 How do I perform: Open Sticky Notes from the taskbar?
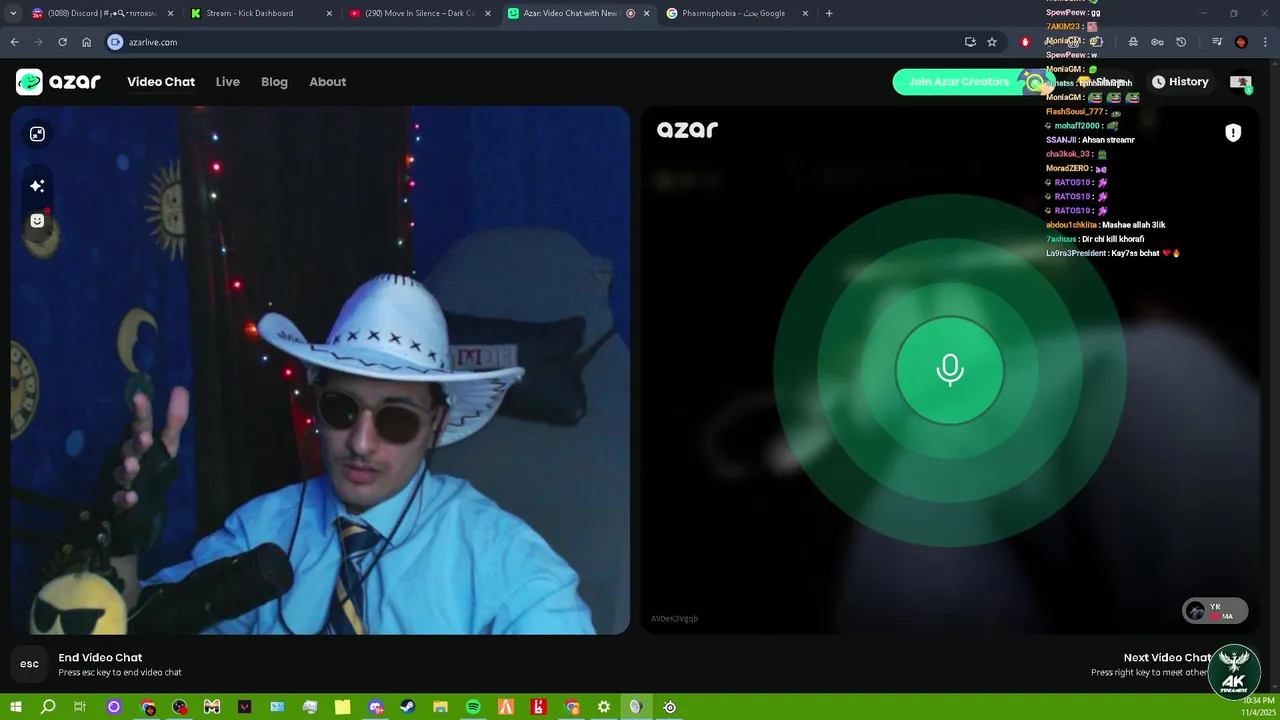[342, 707]
